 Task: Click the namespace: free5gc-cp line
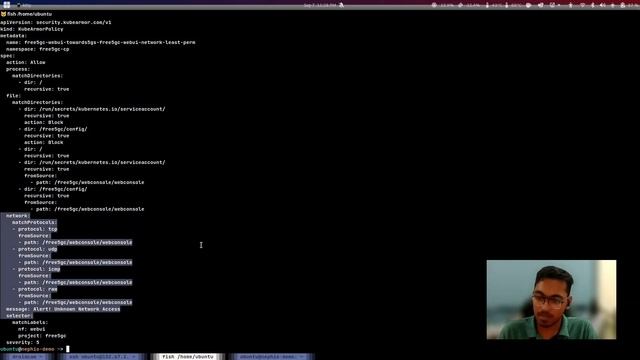[38, 49]
